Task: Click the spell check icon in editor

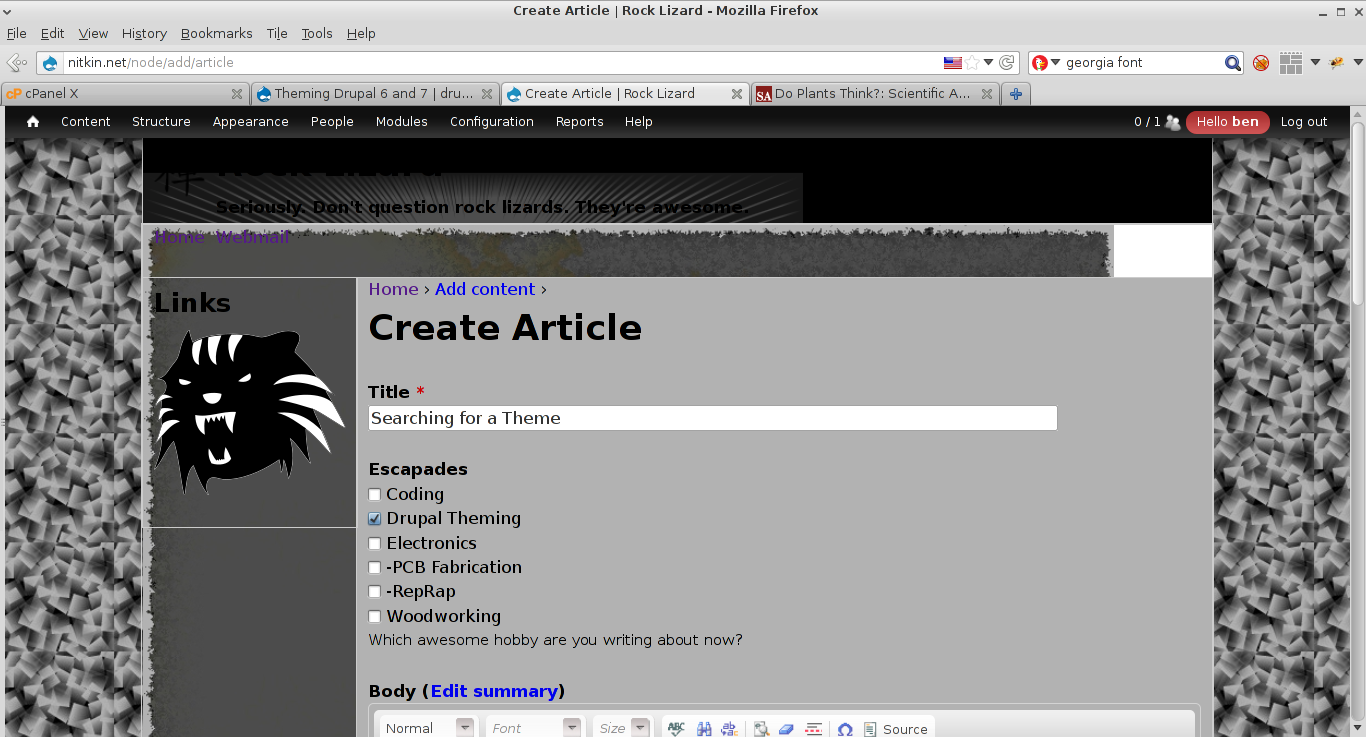Action: [677, 729]
